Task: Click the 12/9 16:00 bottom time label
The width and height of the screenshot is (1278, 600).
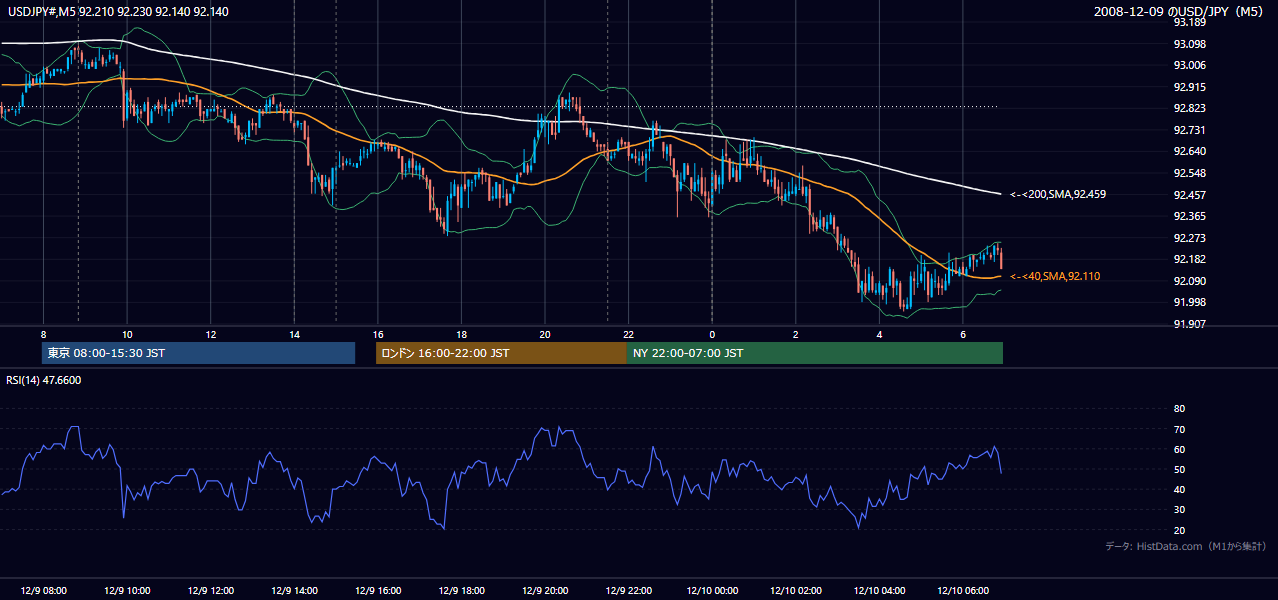Action: [377, 591]
